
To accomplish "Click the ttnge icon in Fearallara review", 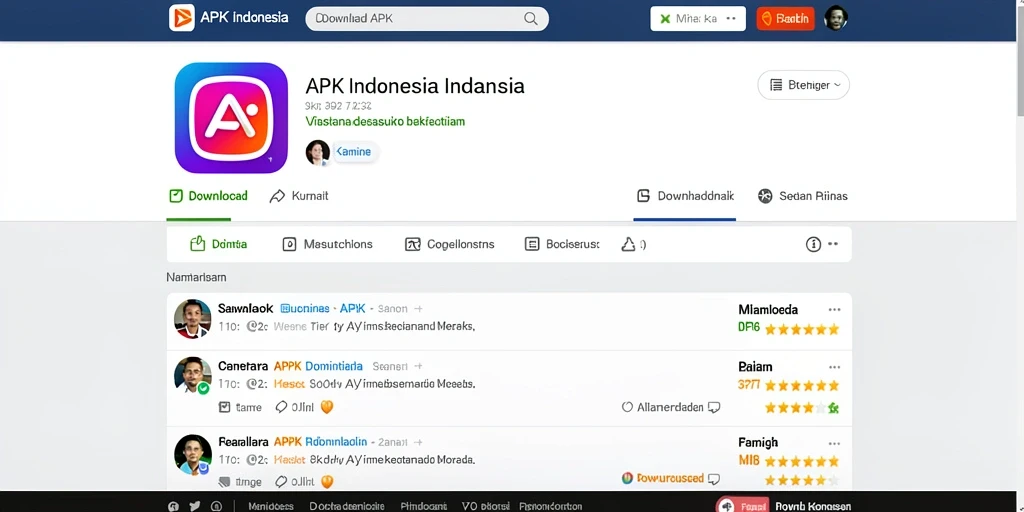I will pos(225,482).
